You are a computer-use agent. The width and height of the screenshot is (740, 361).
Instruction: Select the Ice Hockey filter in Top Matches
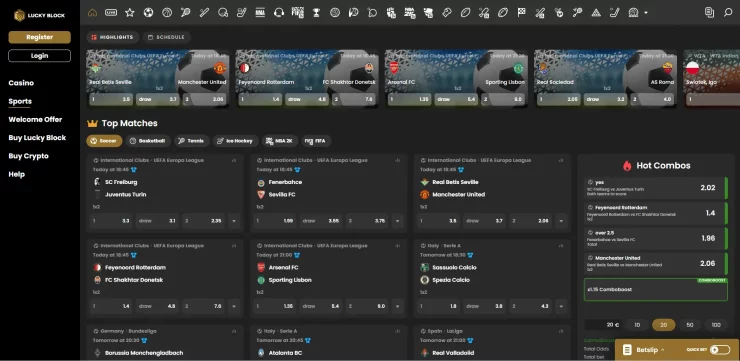(235, 141)
